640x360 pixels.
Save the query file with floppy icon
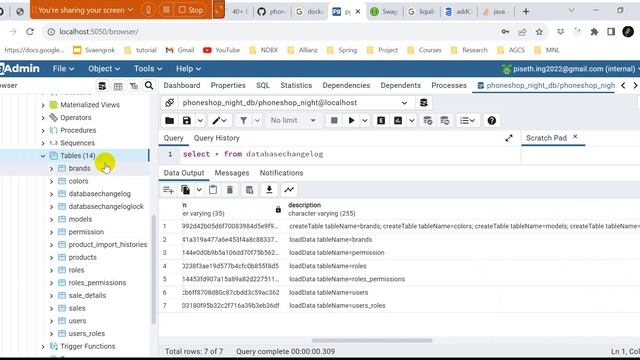(187, 120)
